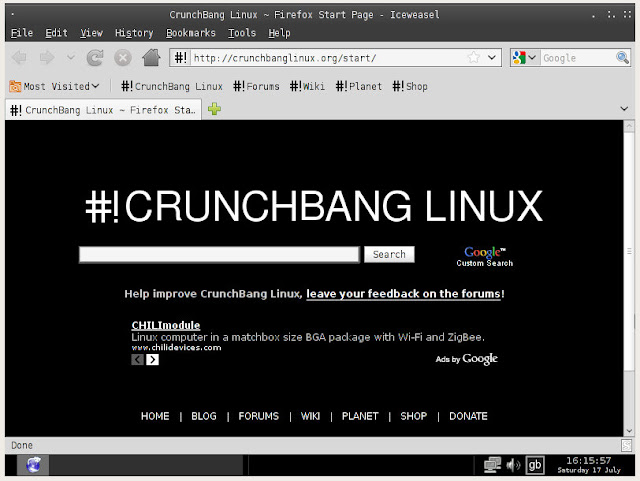Screen dimensions: 640x481
Task: Click the Google Custom Search logo
Action: click(484, 257)
